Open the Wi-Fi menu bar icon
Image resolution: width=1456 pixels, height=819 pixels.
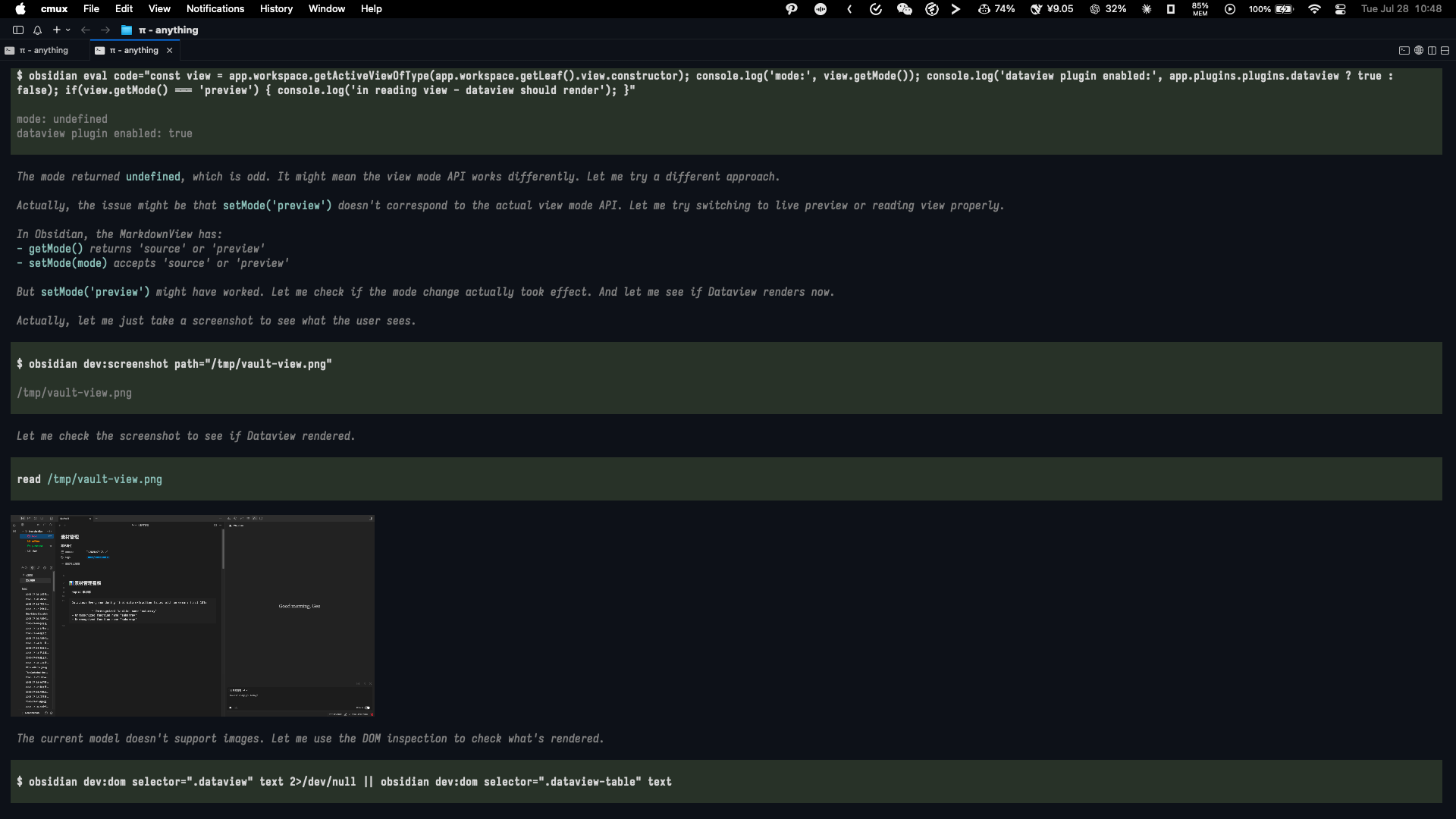point(1315,9)
